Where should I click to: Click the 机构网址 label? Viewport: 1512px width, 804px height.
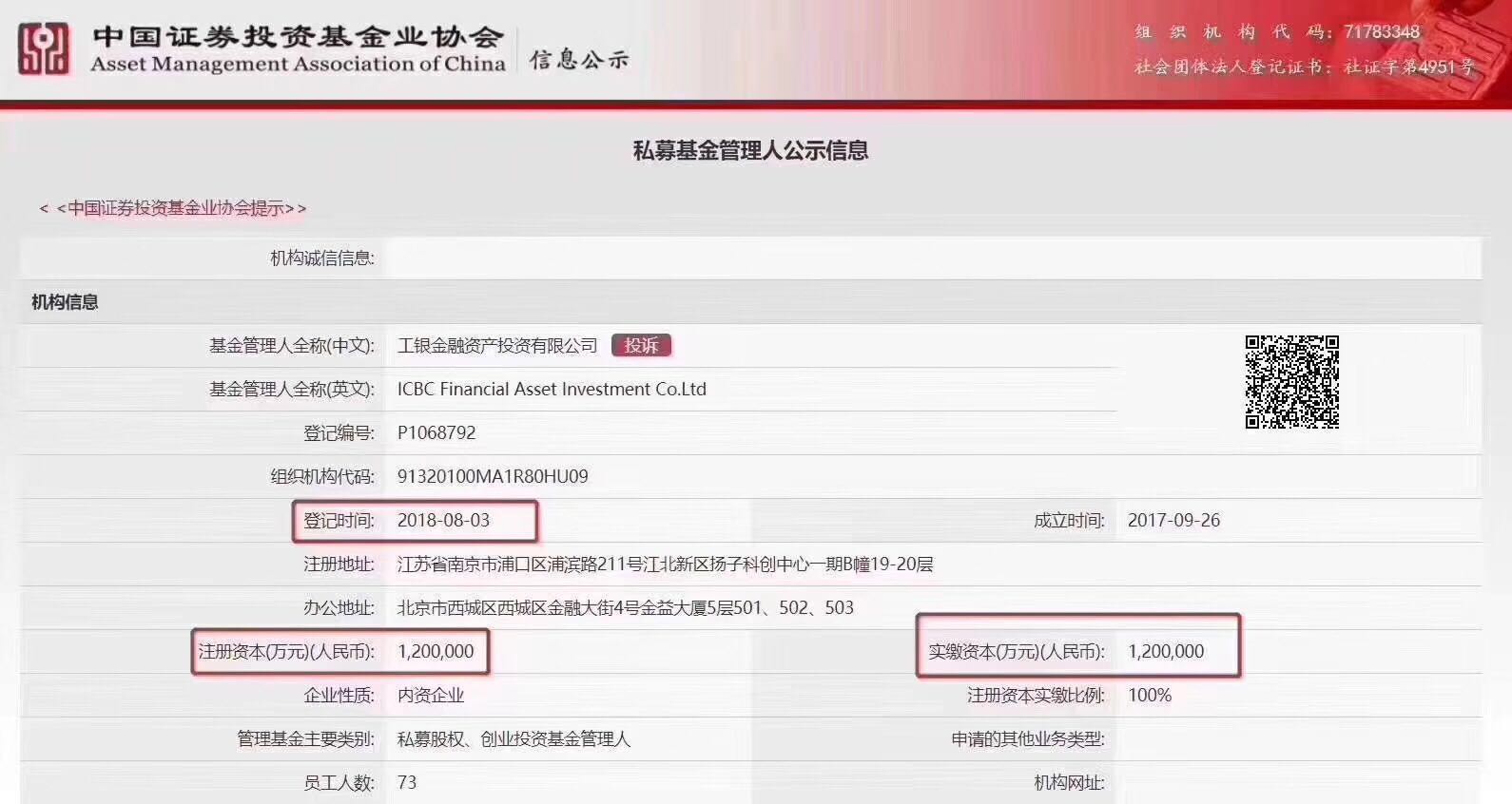pyautogui.click(x=1070, y=782)
